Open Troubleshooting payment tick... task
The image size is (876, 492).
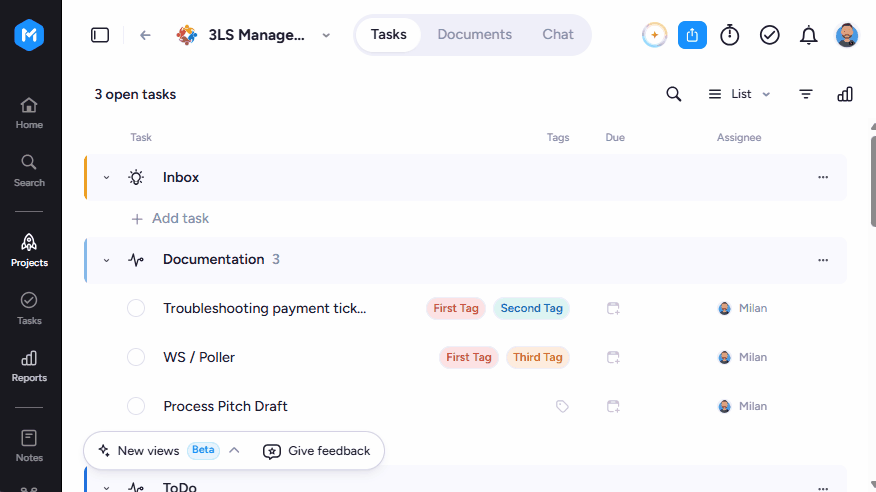[x=265, y=308]
